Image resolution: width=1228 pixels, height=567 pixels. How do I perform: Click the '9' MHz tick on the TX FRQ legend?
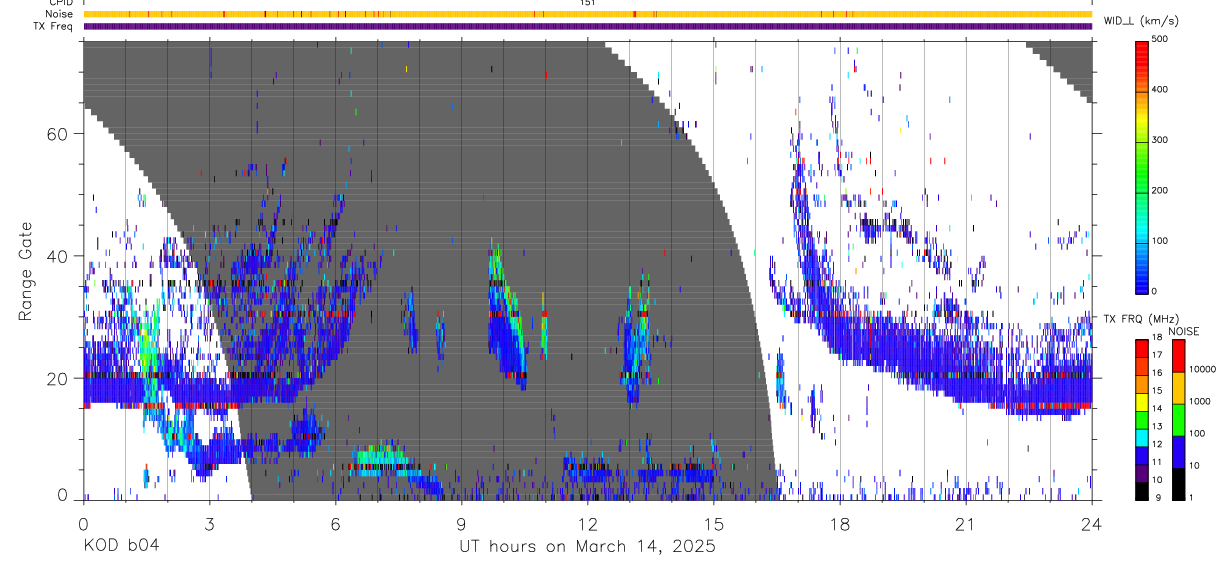click(1156, 497)
